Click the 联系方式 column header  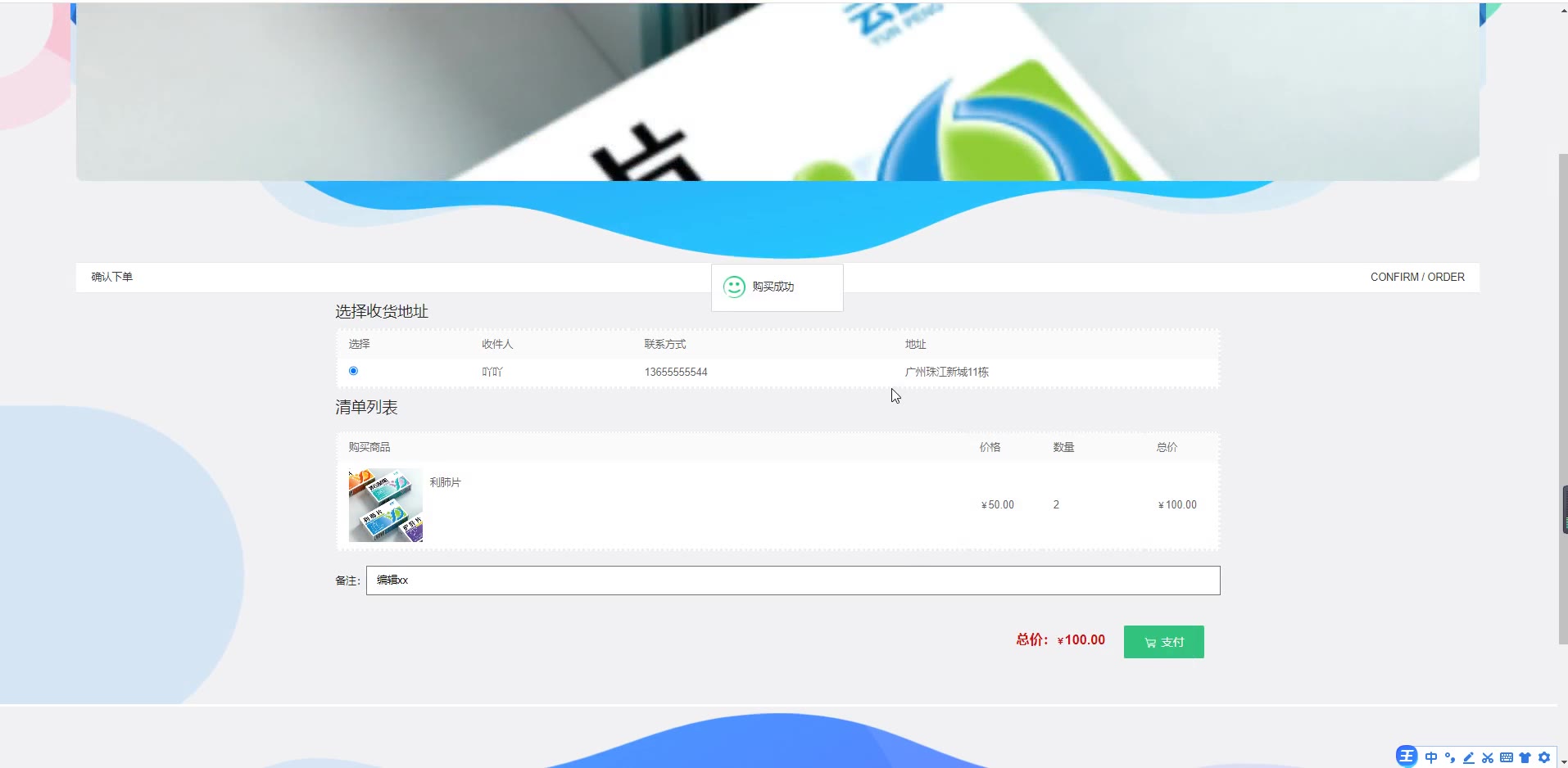tap(665, 344)
